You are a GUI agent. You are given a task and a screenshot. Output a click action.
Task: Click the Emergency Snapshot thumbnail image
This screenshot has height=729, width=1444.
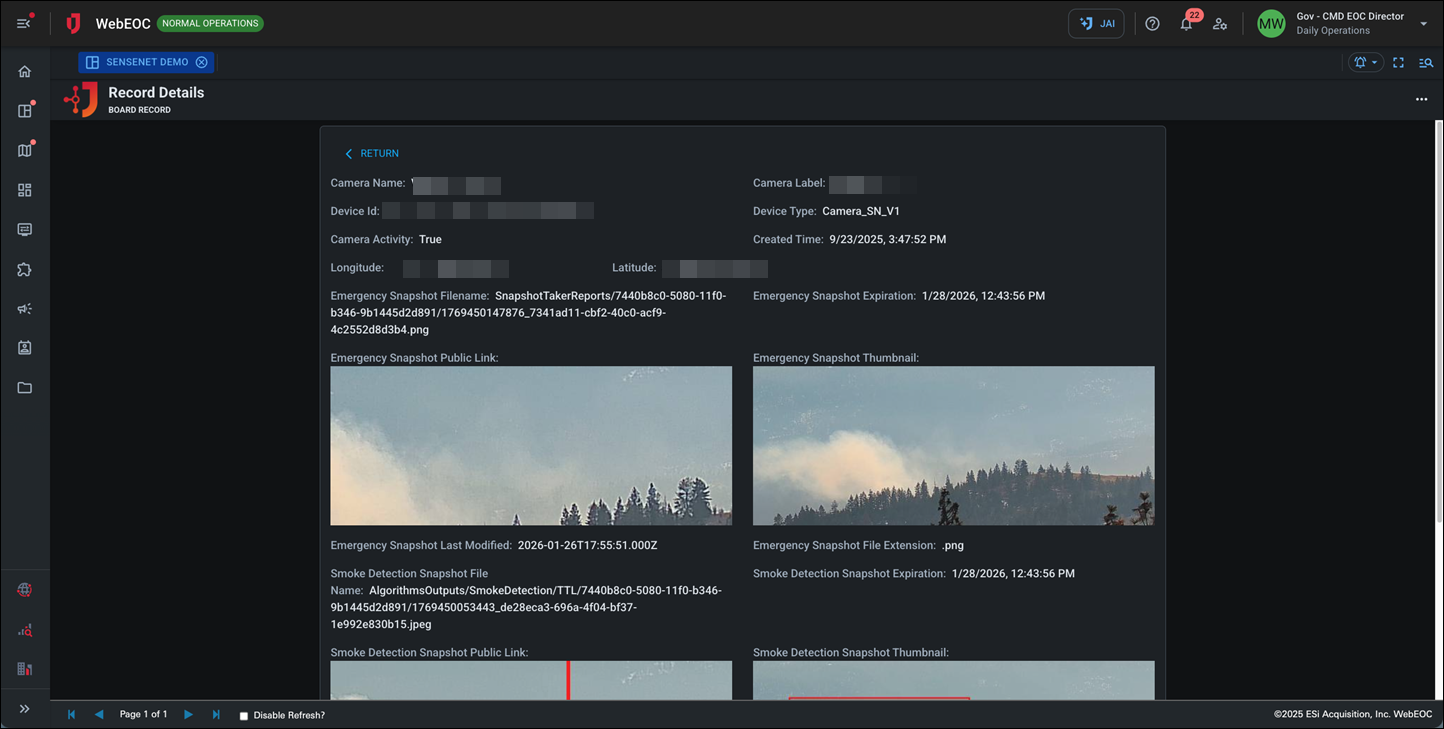(953, 445)
